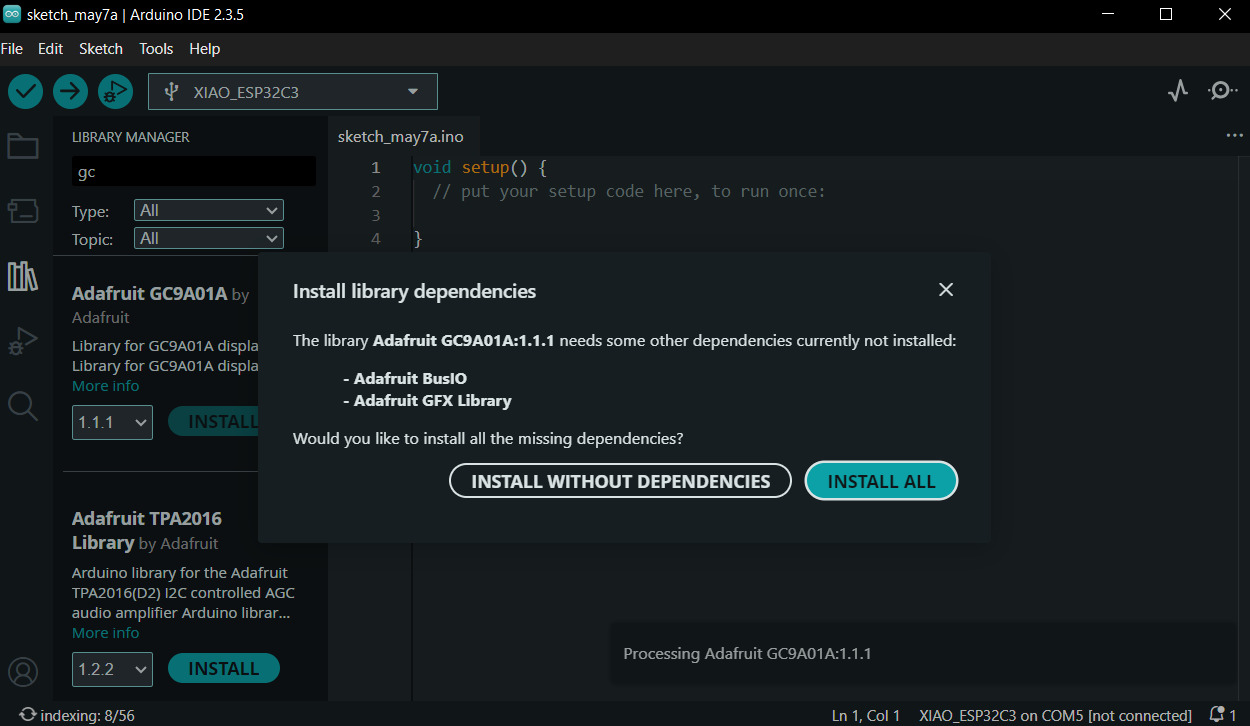
Task: Click the indexing: 8/56 status text
Action: coord(88,715)
